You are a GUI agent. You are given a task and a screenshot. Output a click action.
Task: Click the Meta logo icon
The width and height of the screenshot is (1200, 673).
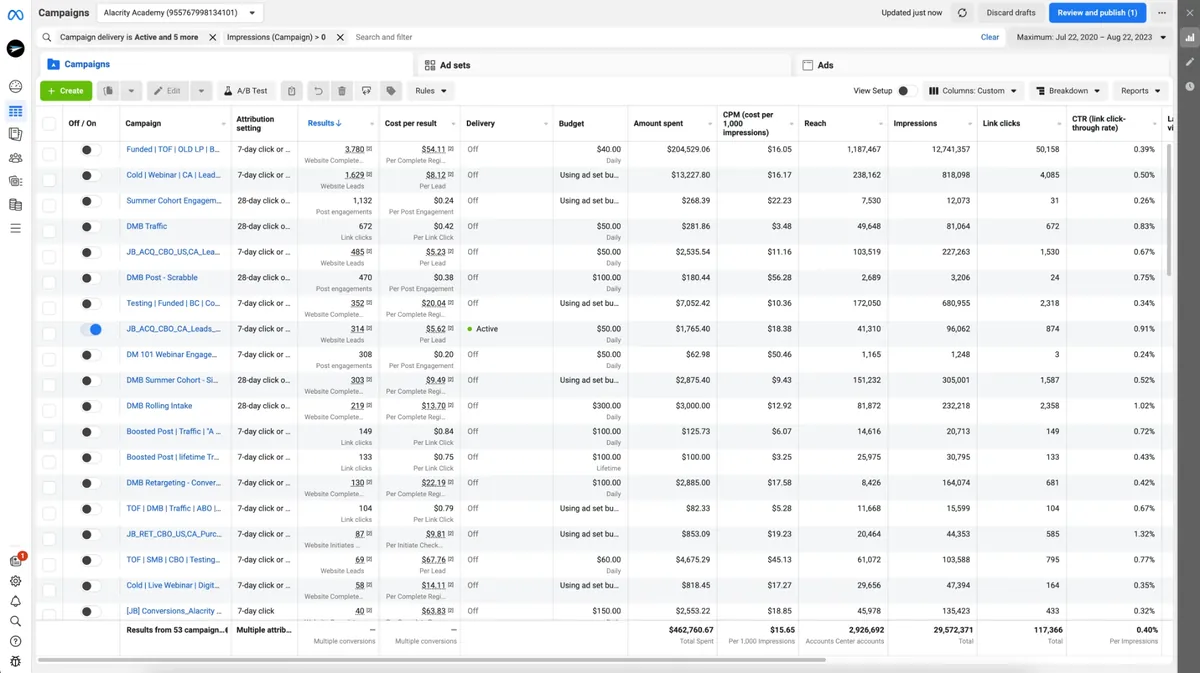pos(15,13)
